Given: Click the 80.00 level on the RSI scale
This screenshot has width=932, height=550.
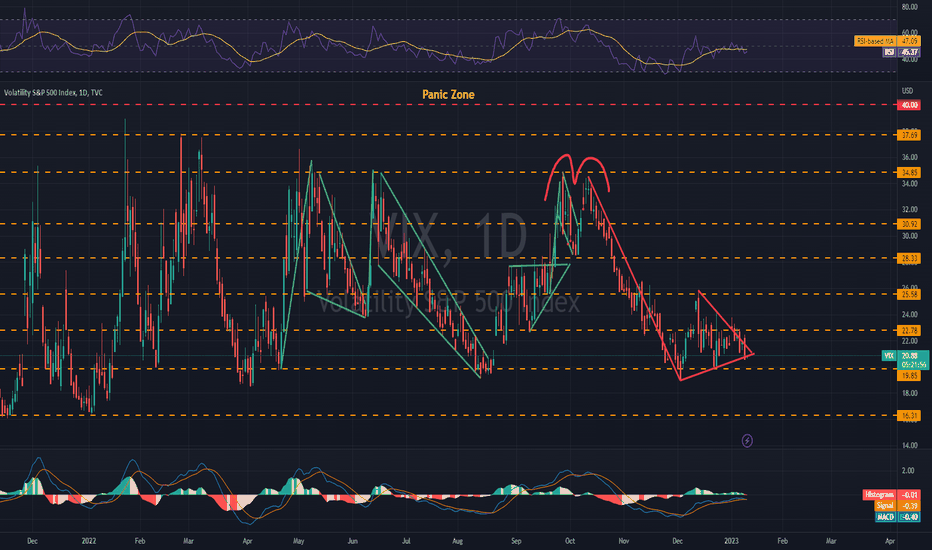Looking at the screenshot, I should tap(909, 7).
